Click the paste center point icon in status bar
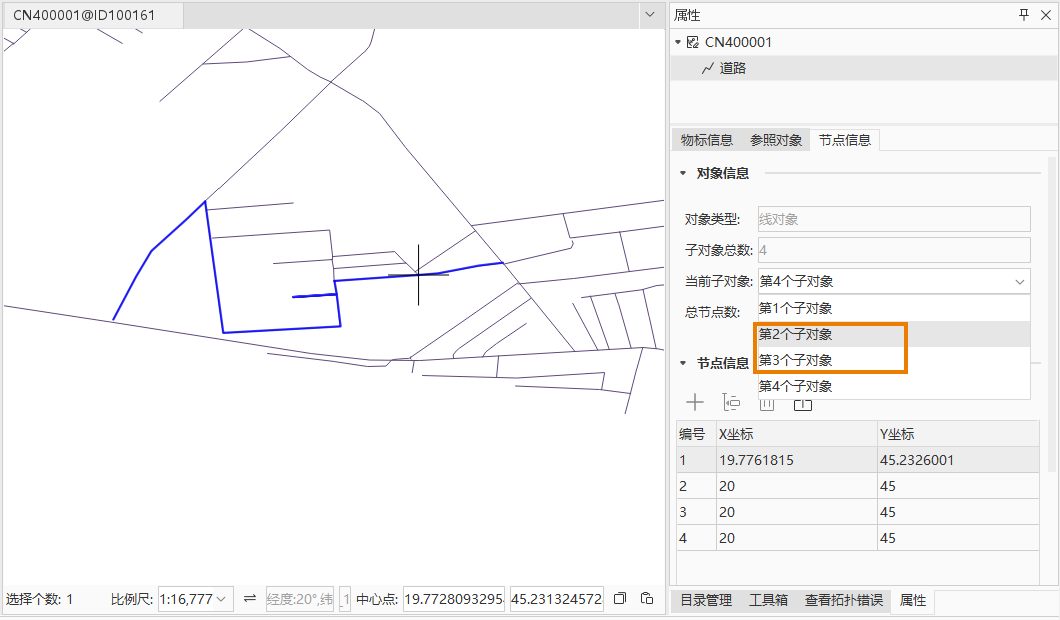The image size is (1060, 620). pos(646,599)
